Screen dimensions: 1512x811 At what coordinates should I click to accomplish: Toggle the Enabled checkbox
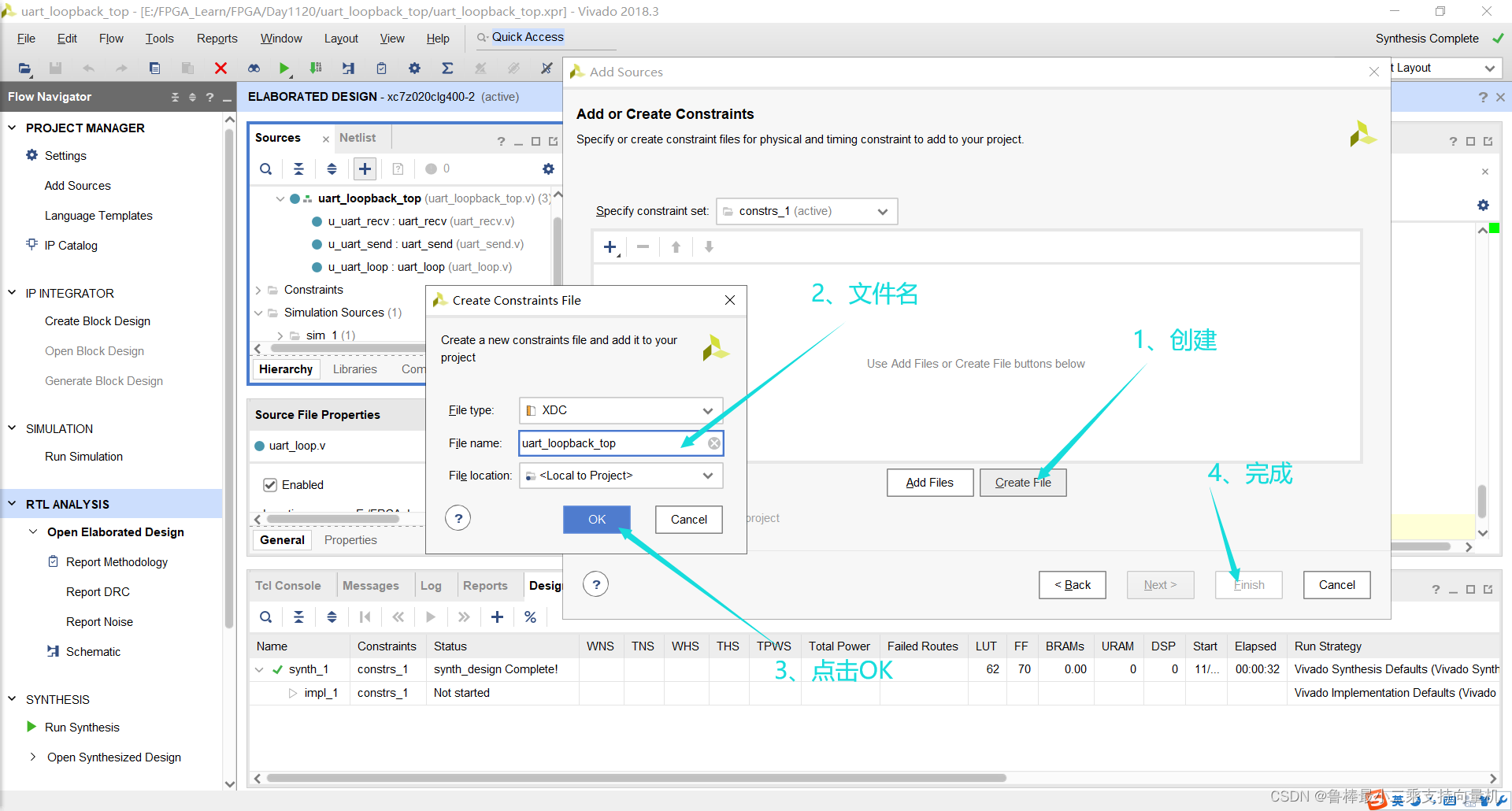point(270,485)
